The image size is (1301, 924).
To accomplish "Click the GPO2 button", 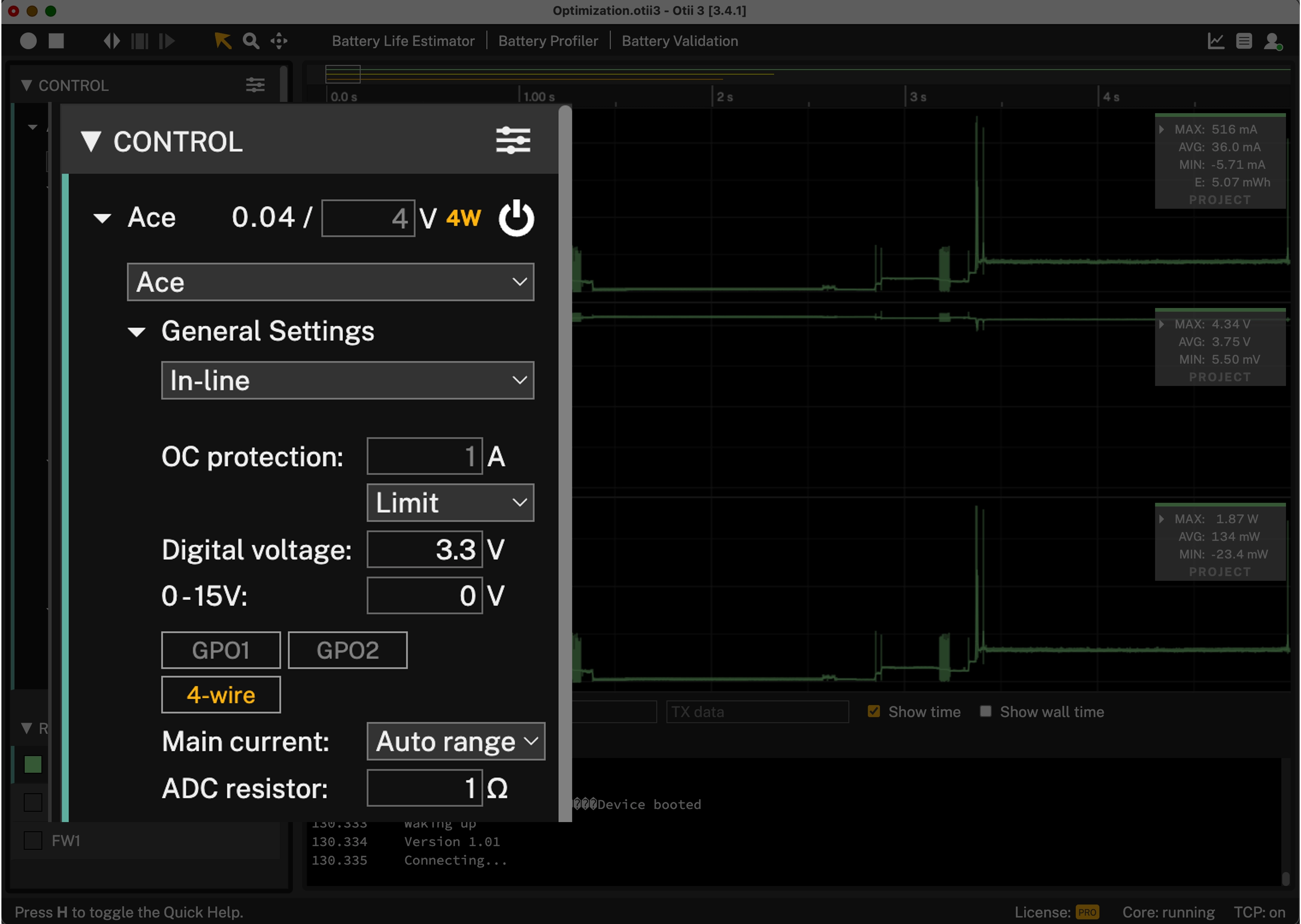I will click(347, 650).
